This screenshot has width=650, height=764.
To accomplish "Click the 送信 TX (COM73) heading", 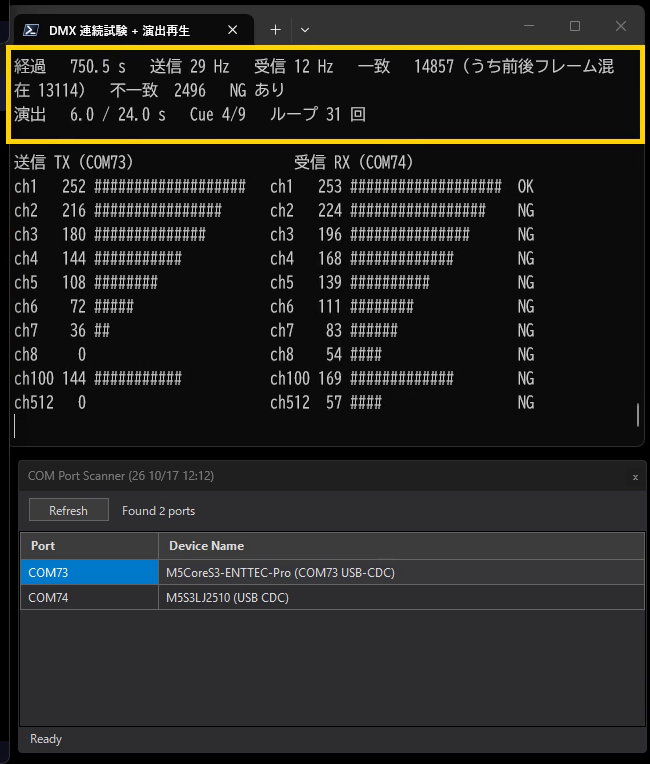I will click(74, 162).
